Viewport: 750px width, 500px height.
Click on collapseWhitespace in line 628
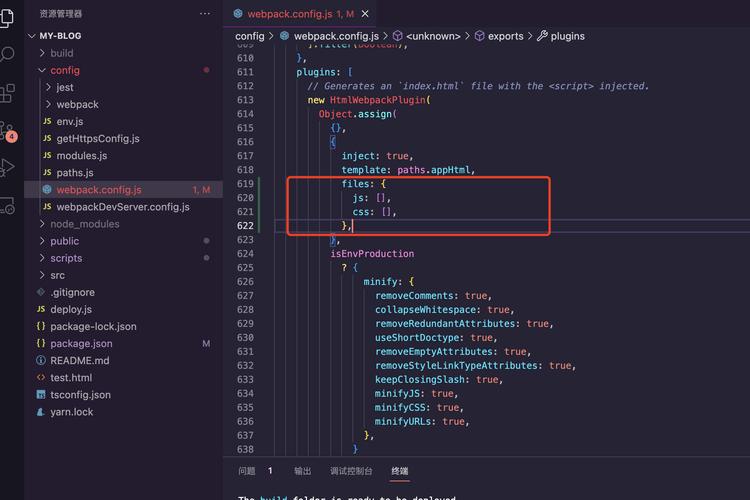(425, 310)
